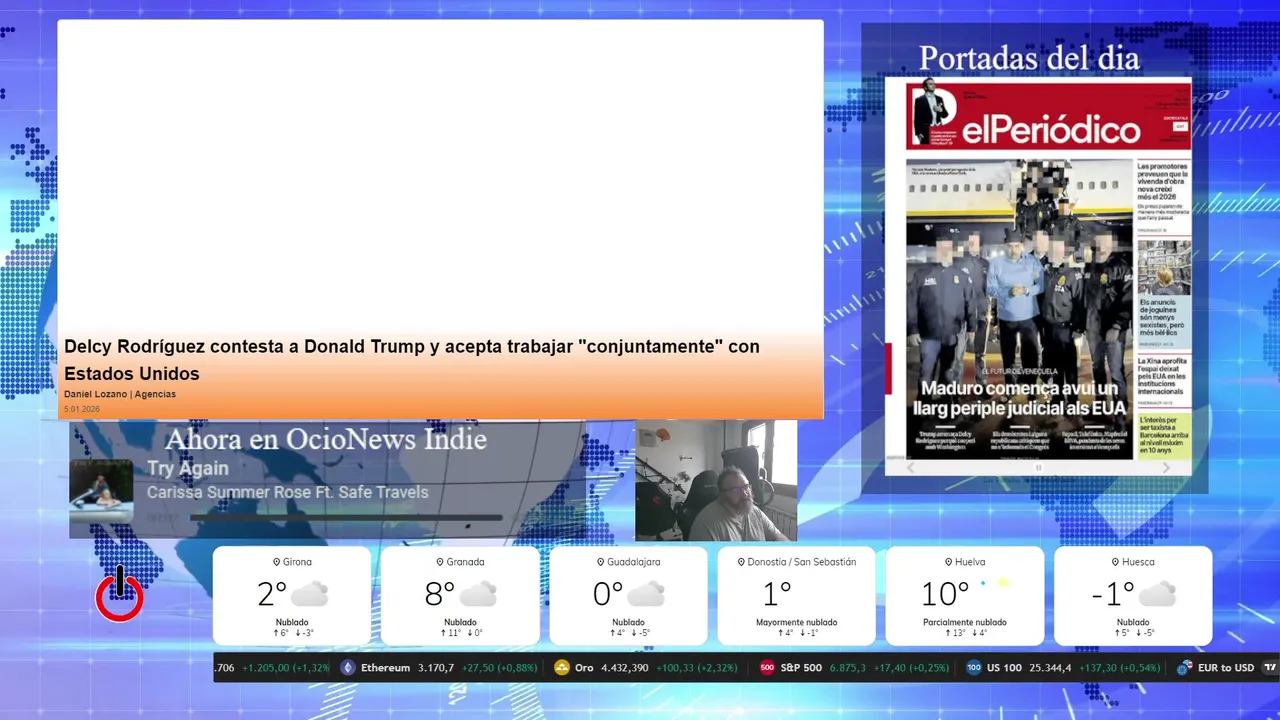This screenshot has height=720, width=1280.
Task: Click the cloud icon in Guadalajara card
Action: 646,594
